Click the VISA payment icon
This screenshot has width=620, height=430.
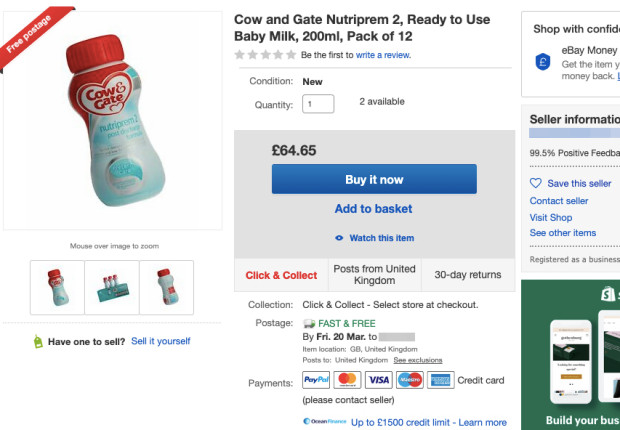pos(378,380)
